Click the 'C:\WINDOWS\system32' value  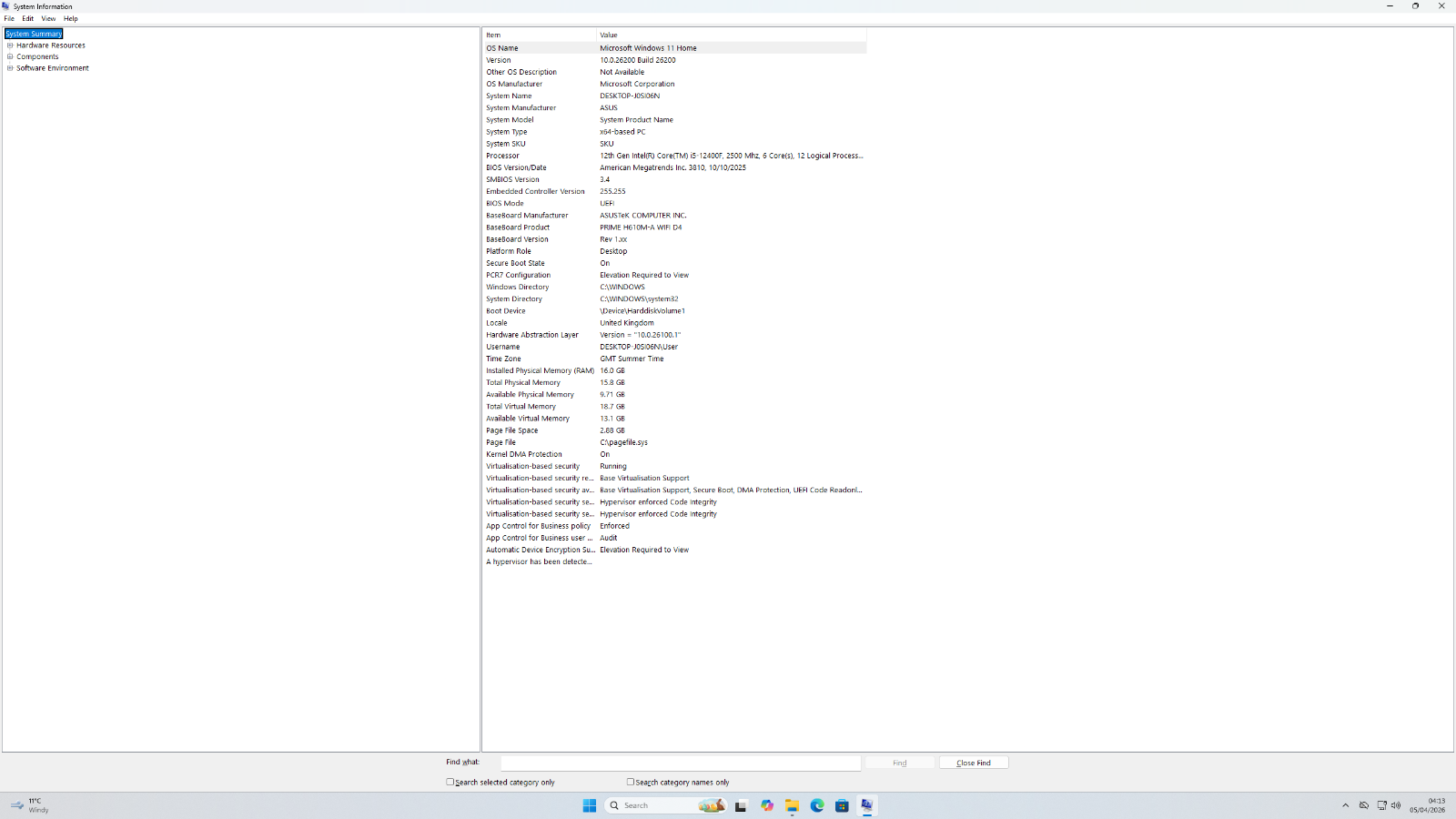639,298
